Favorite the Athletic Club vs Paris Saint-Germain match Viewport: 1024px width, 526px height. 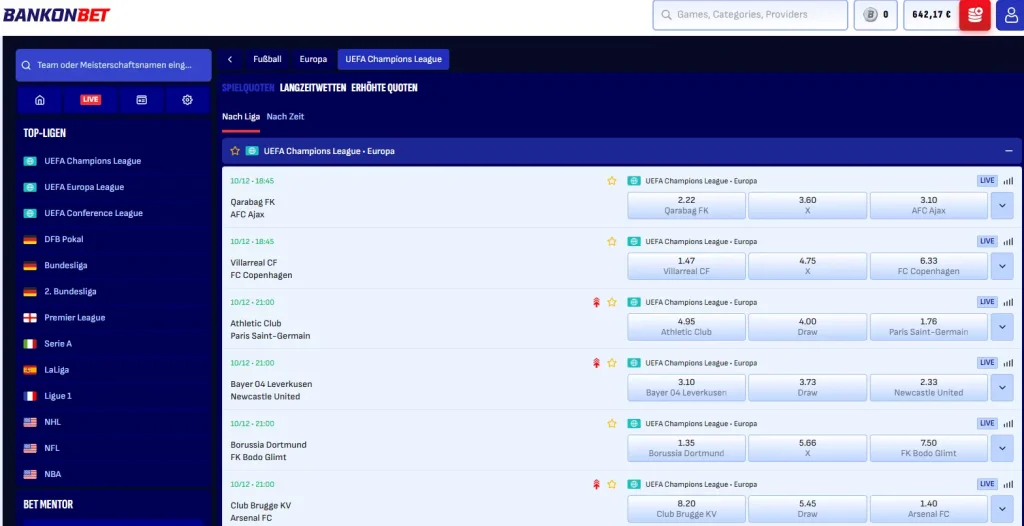(x=612, y=303)
